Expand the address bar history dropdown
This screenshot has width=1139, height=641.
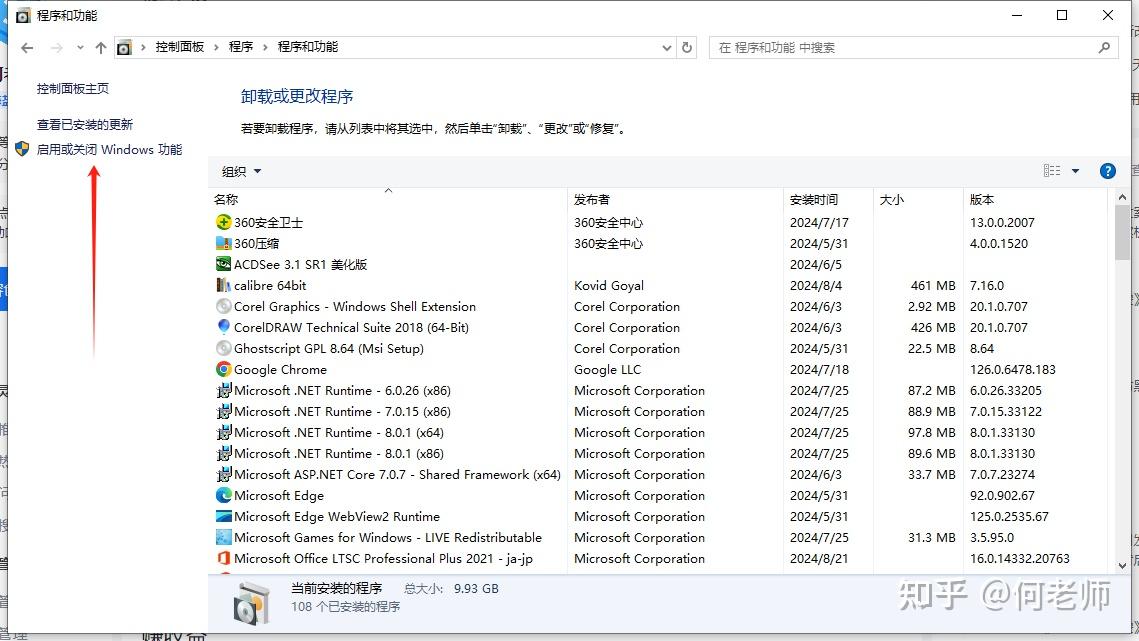pyautogui.click(x=667, y=47)
